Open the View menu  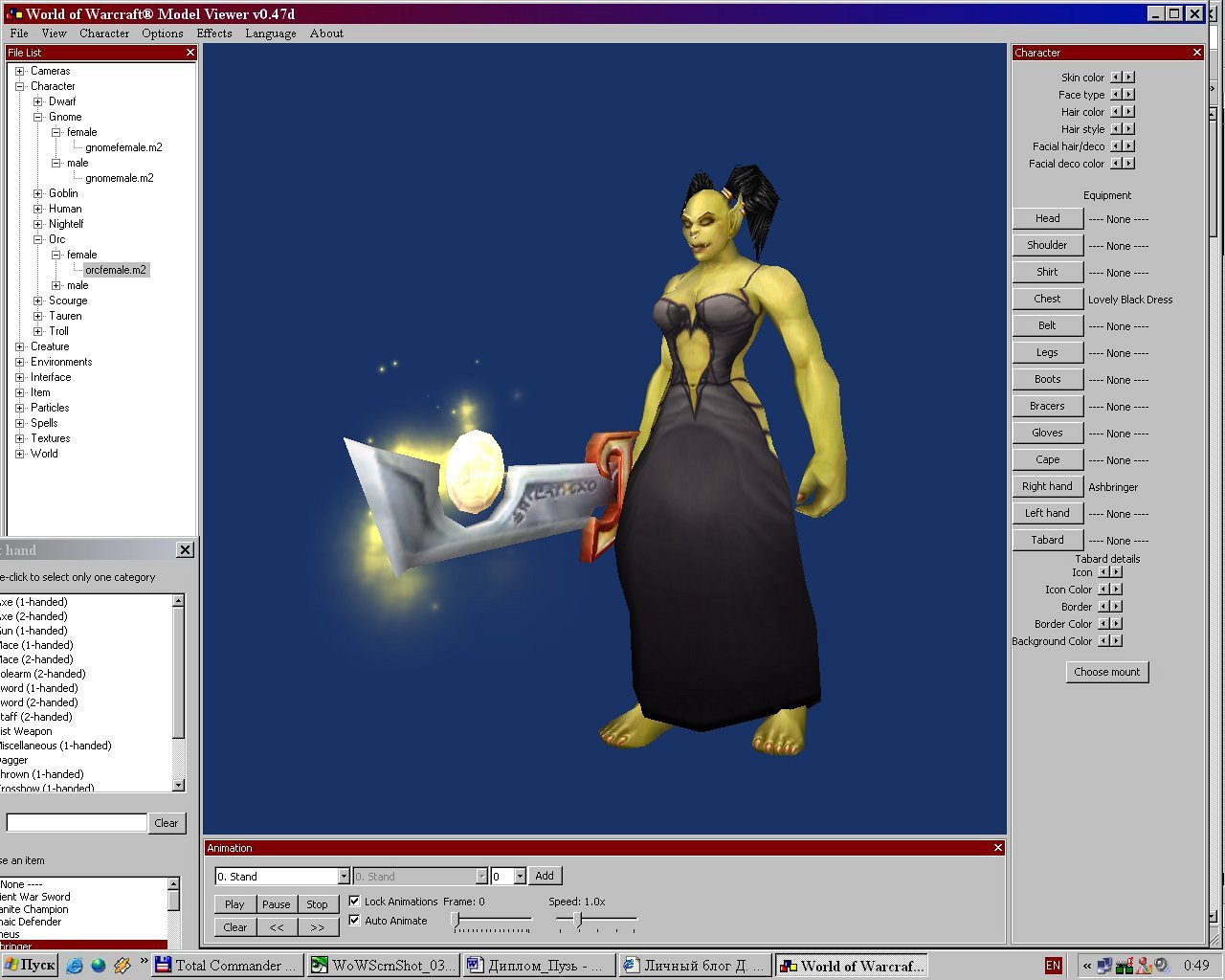(55, 33)
